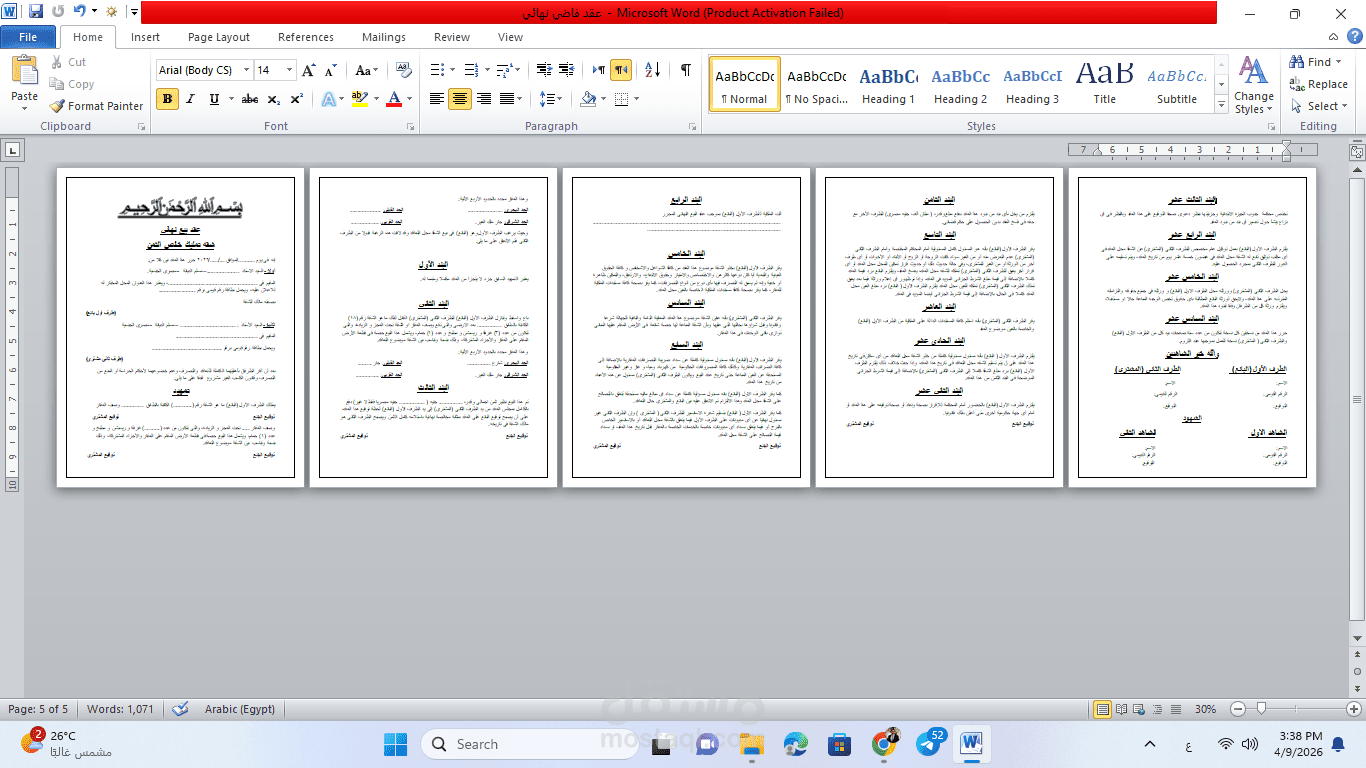
Task: Save document from Quick Access Toolbar
Action: coord(36,13)
